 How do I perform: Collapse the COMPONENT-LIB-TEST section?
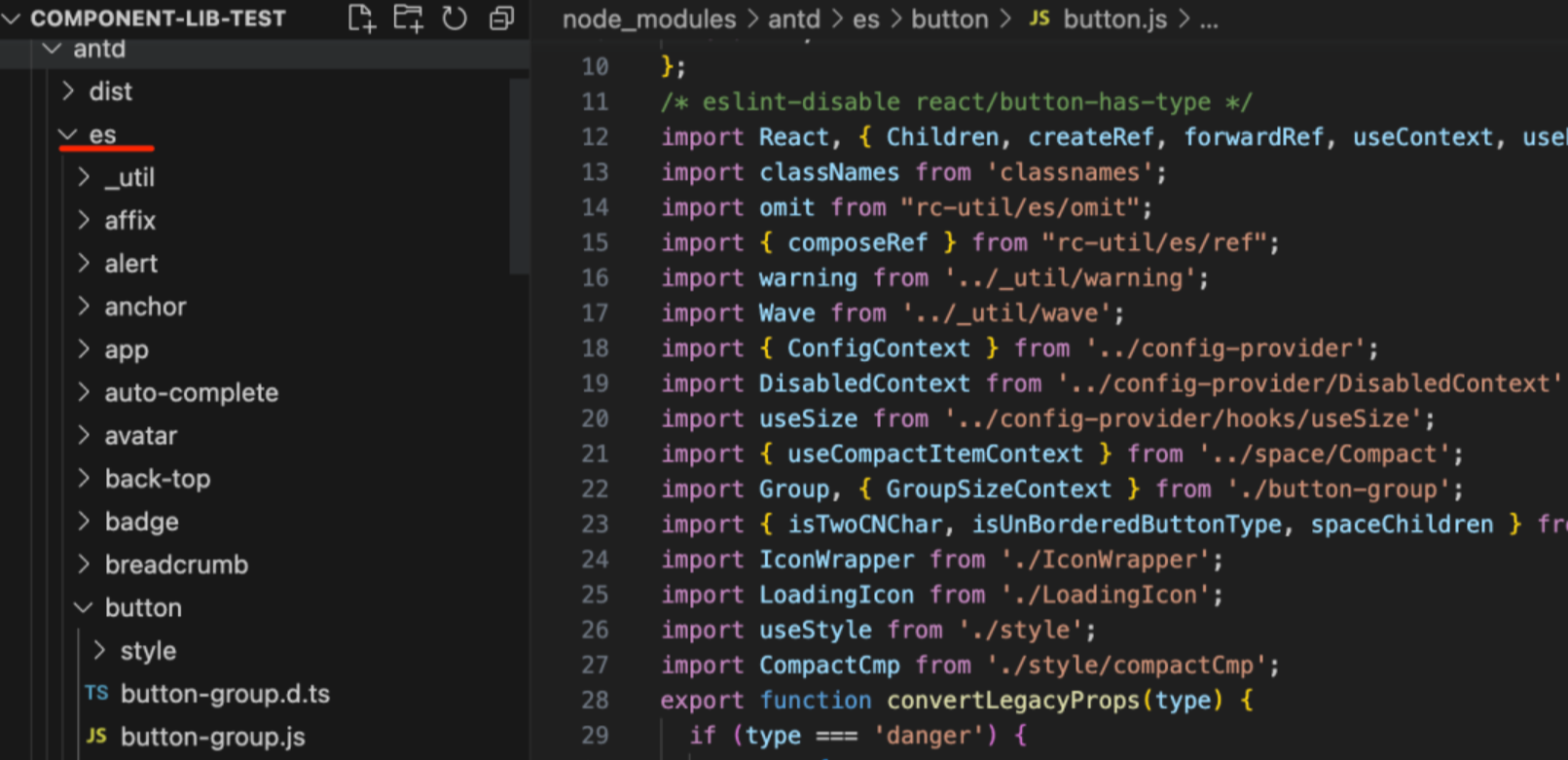[12, 18]
